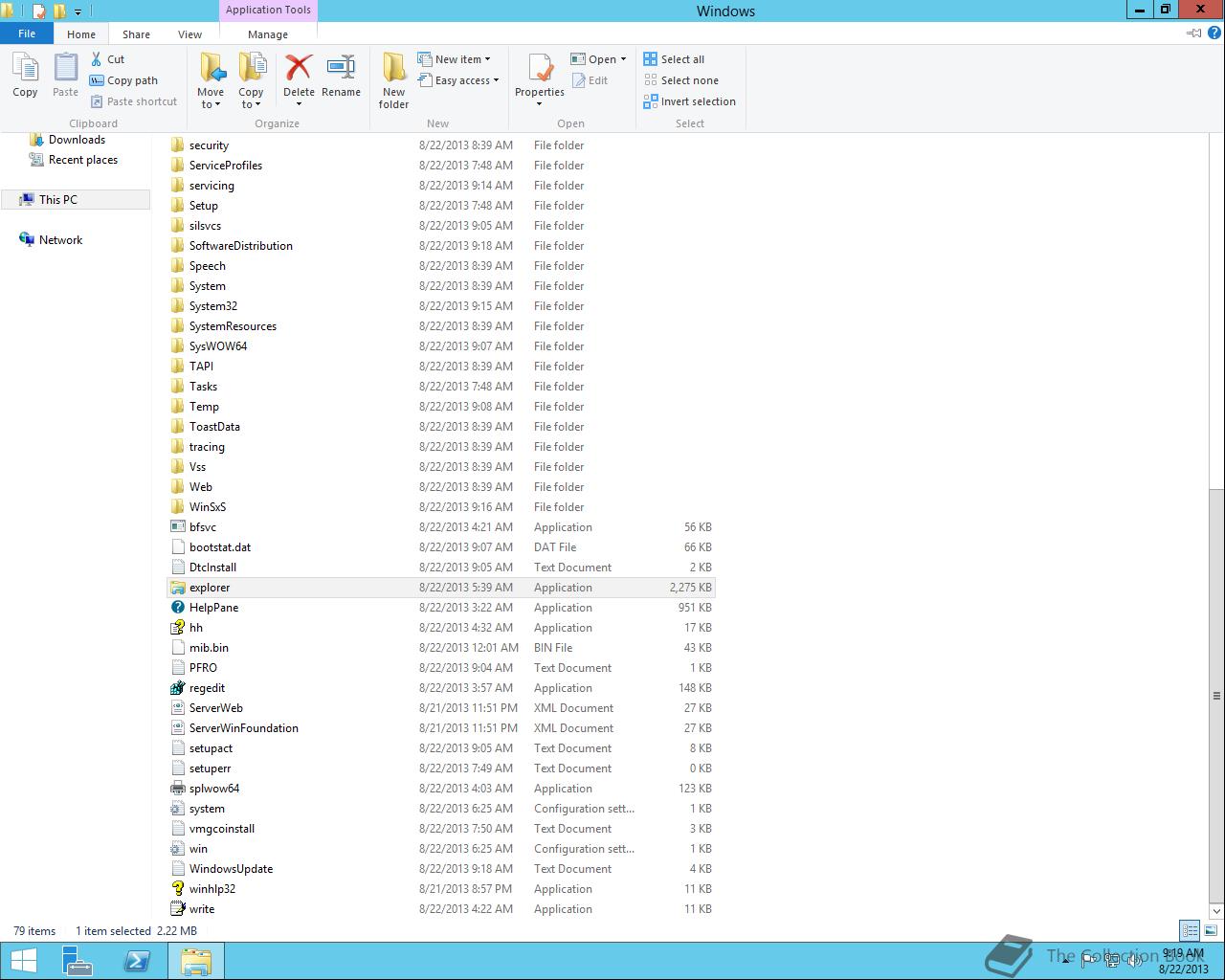Switch to details view in status bar

point(1190,930)
